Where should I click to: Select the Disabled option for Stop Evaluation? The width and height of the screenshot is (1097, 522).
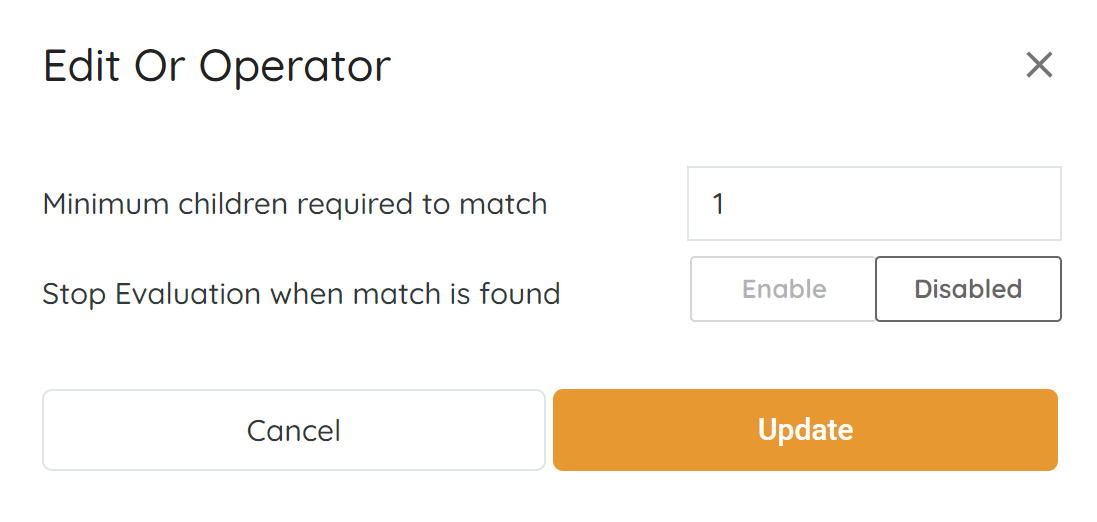(x=967, y=290)
